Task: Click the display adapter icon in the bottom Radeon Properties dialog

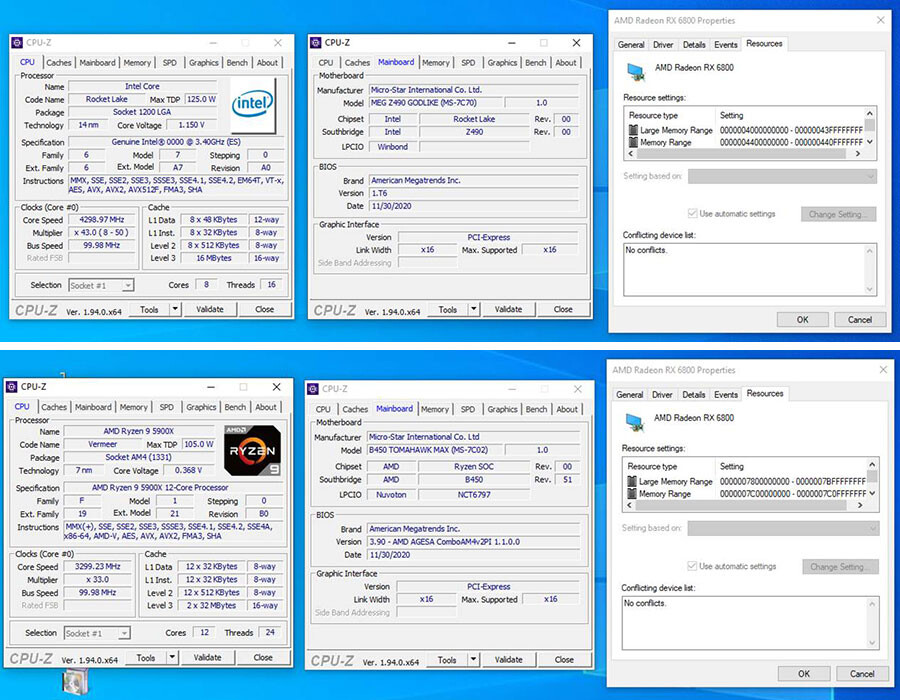Action: point(633,419)
